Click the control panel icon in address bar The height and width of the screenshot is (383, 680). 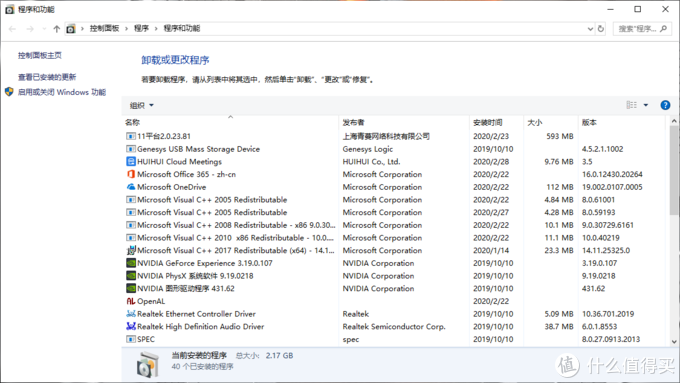(71, 29)
